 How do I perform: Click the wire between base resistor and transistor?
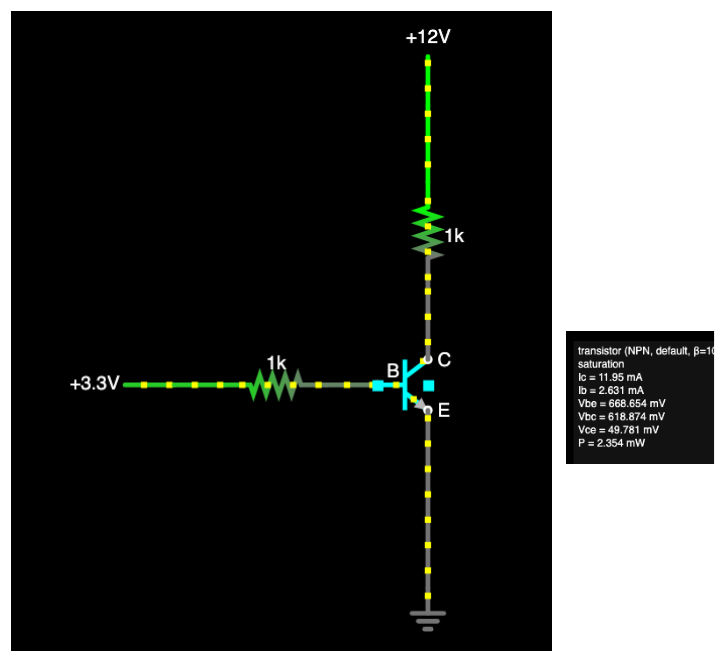point(337,385)
